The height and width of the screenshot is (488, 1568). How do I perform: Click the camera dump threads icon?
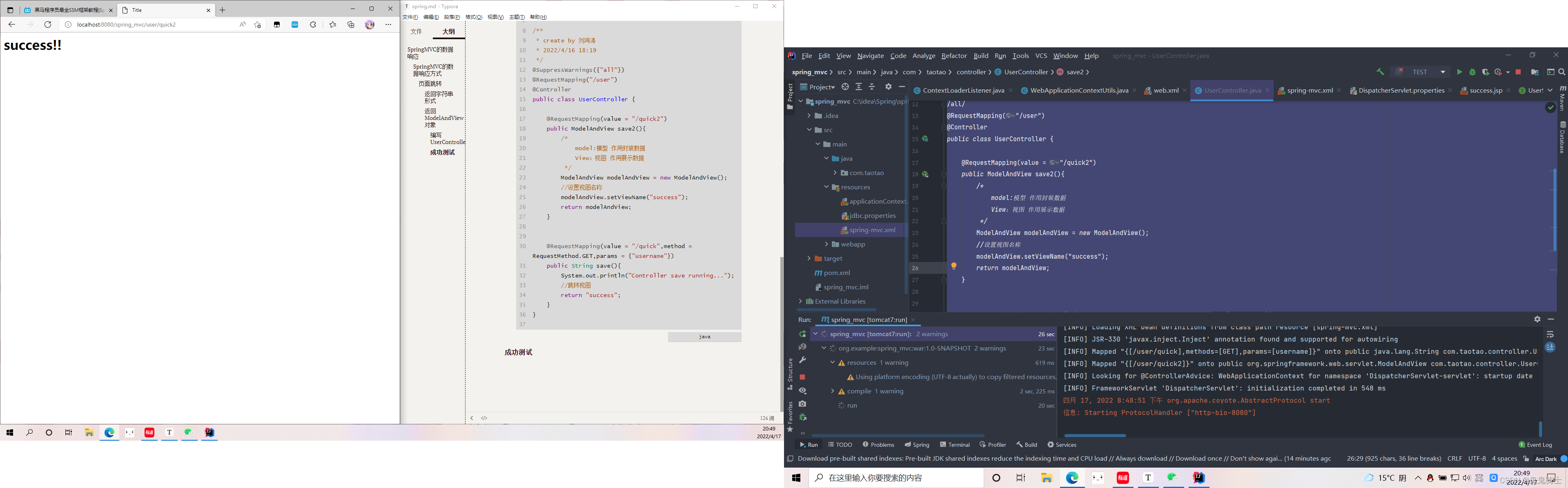coord(802,404)
